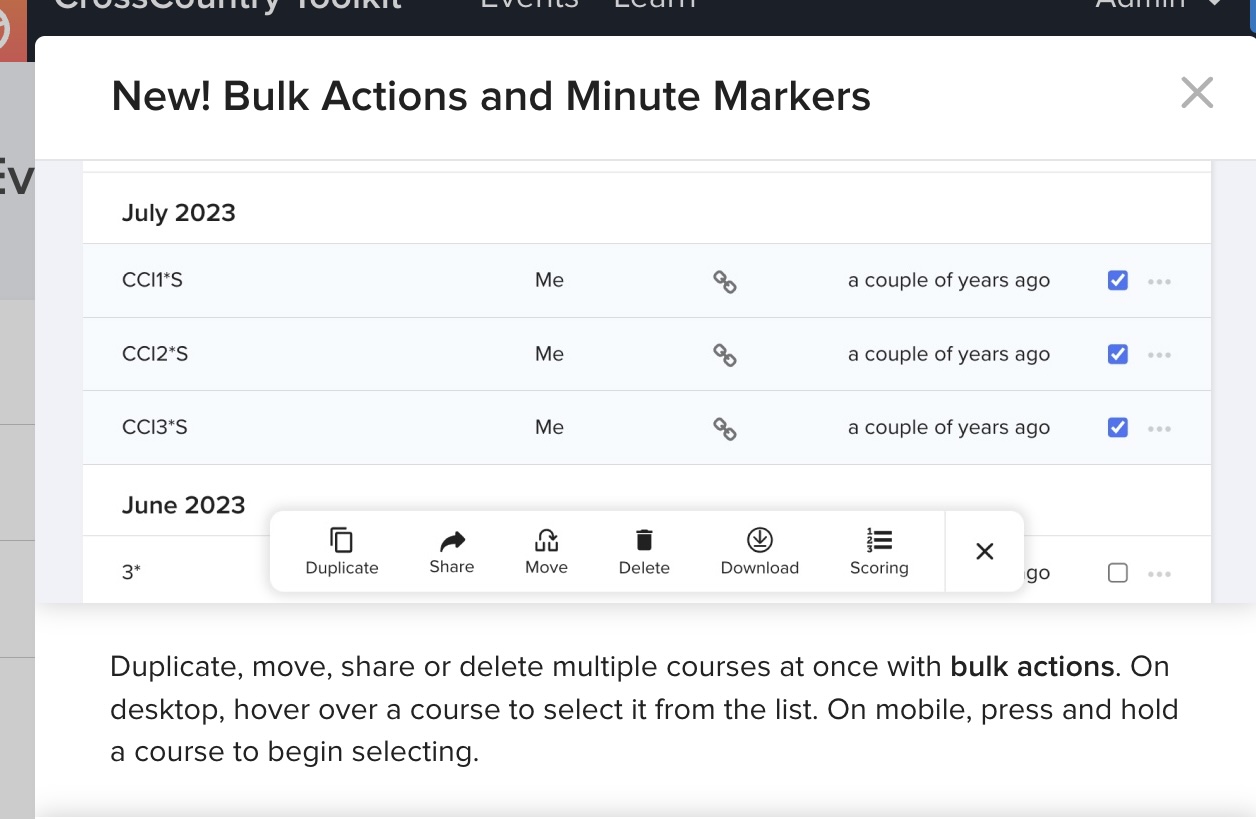
Task: Dismiss the bulk actions toolbar
Action: pyautogui.click(x=984, y=551)
